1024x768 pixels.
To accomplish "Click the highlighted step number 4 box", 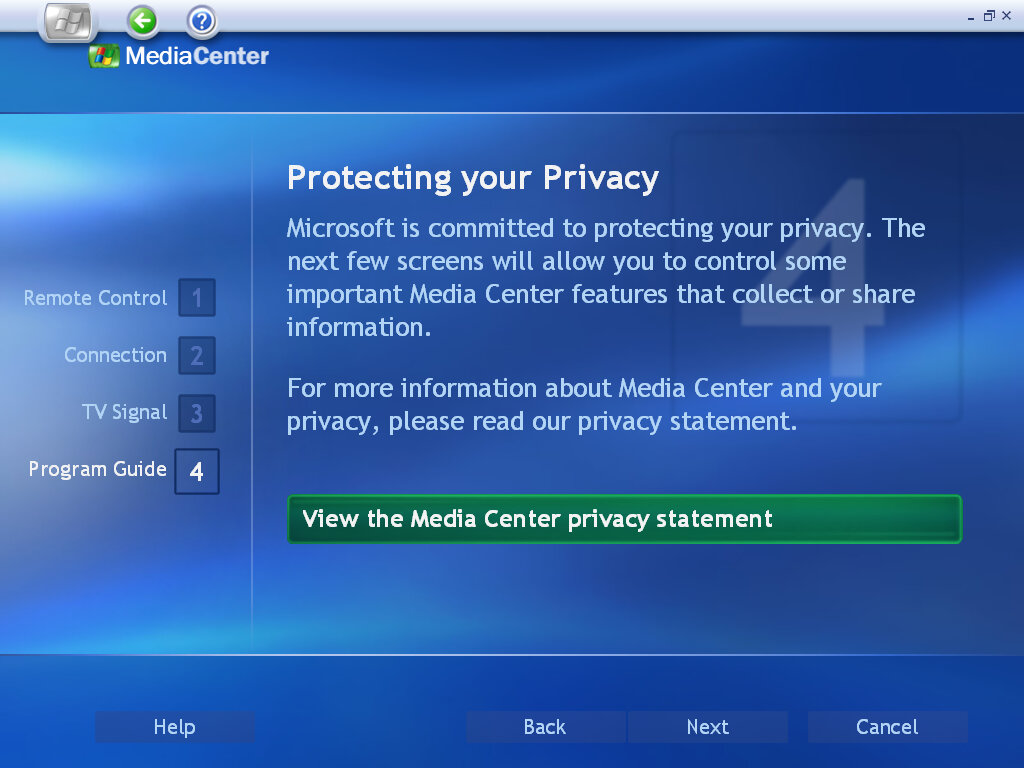I will (197, 471).
